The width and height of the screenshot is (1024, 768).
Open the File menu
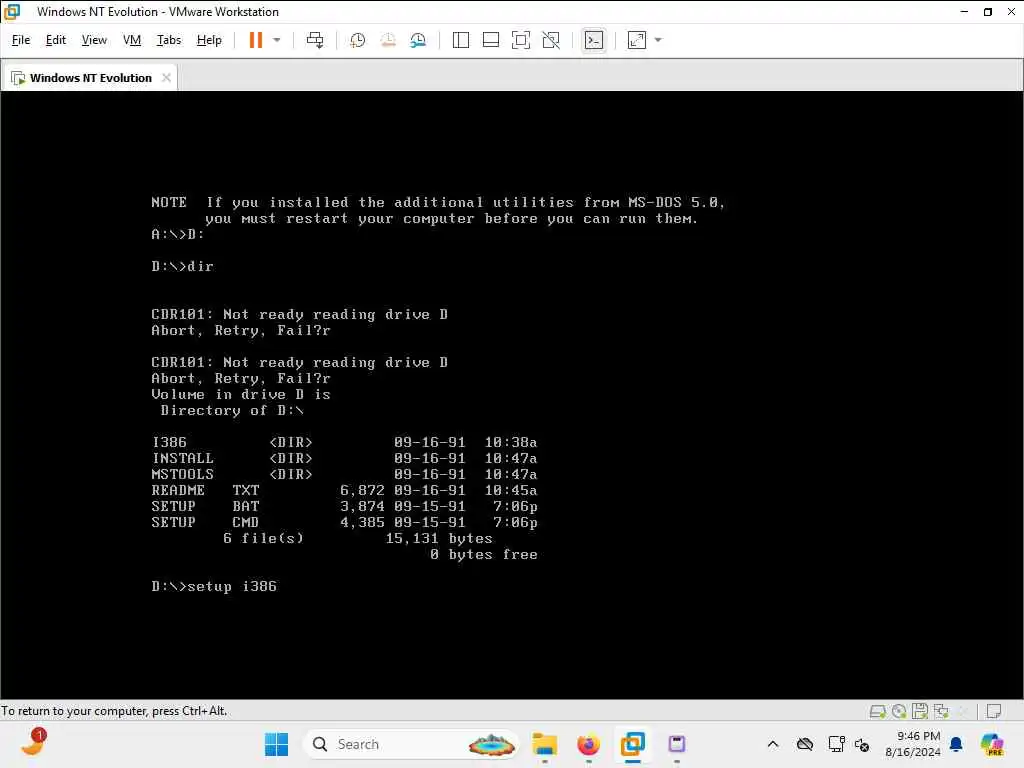pos(21,40)
